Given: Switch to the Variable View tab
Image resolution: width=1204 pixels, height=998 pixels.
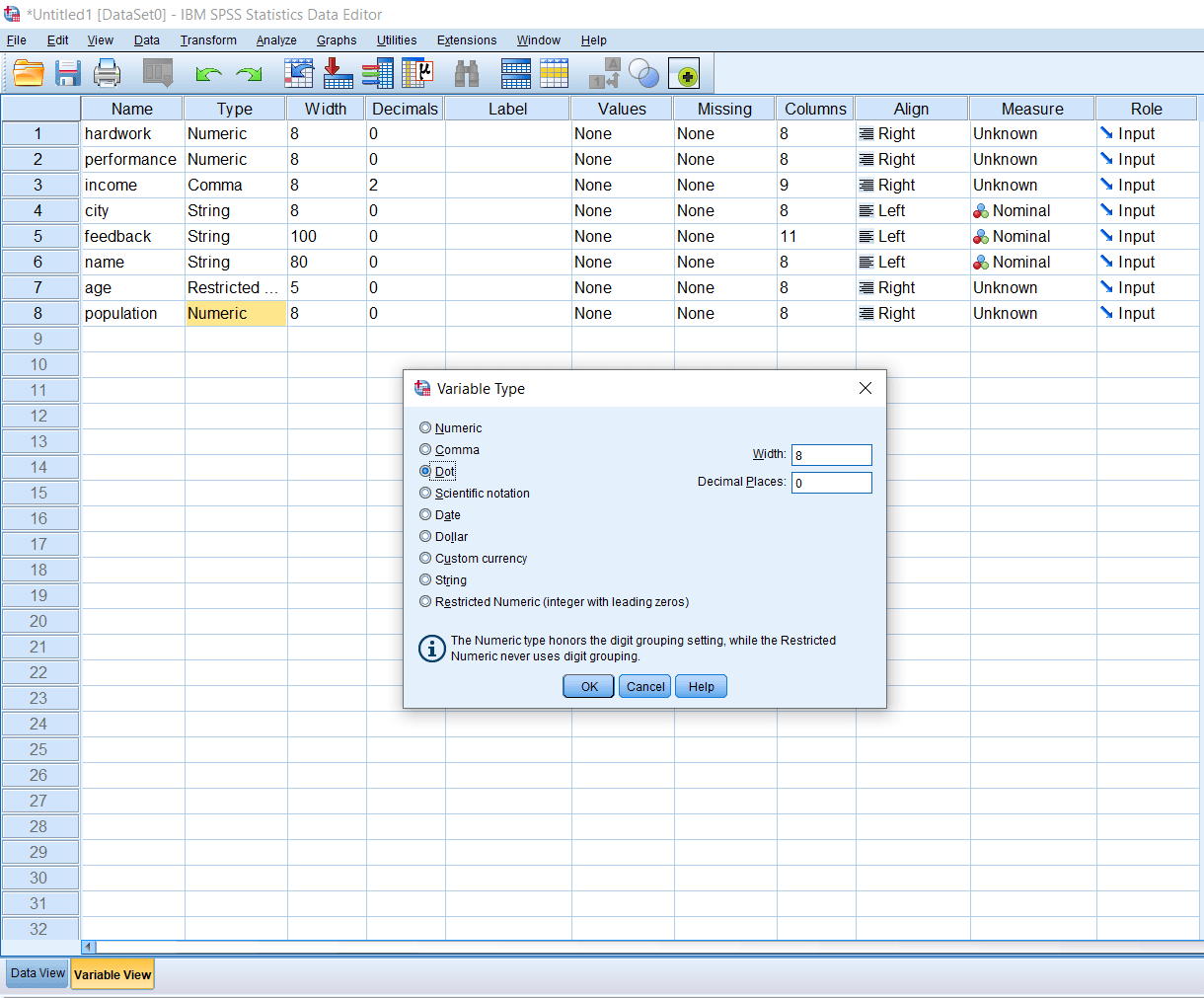Looking at the screenshot, I should pos(113,974).
